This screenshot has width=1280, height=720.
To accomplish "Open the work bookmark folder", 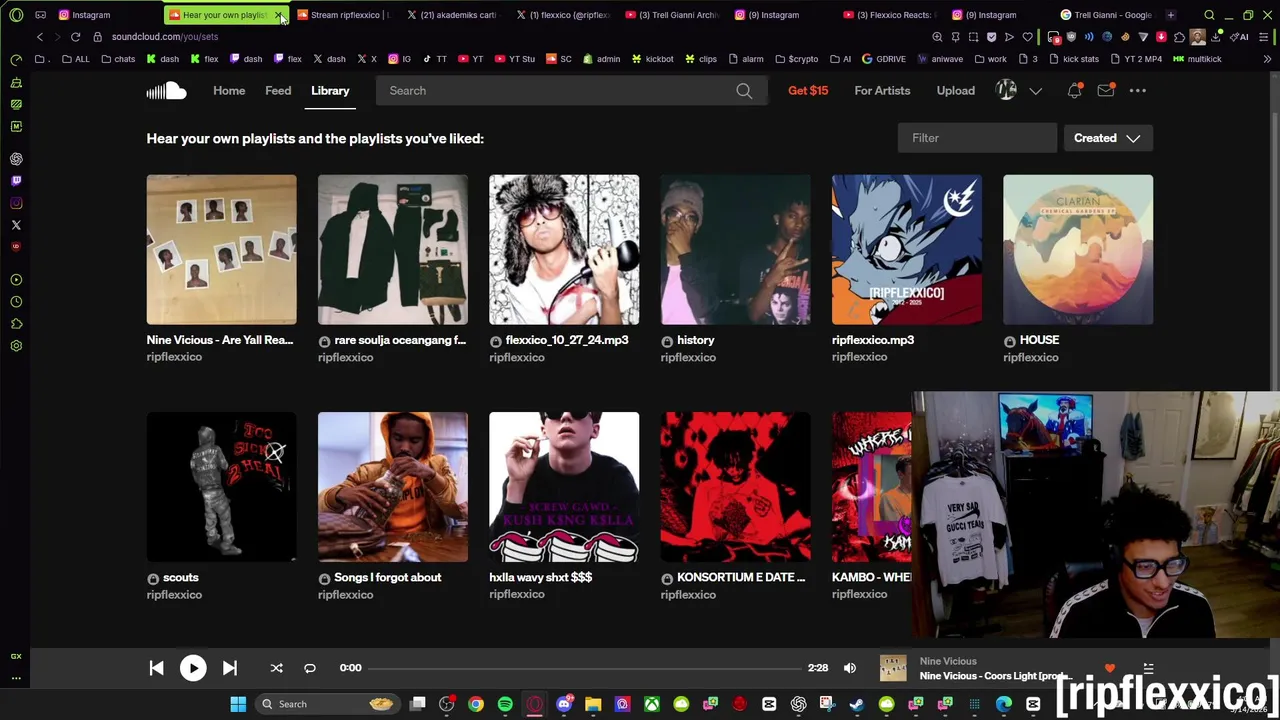I will pyautogui.click(x=990, y=59).
